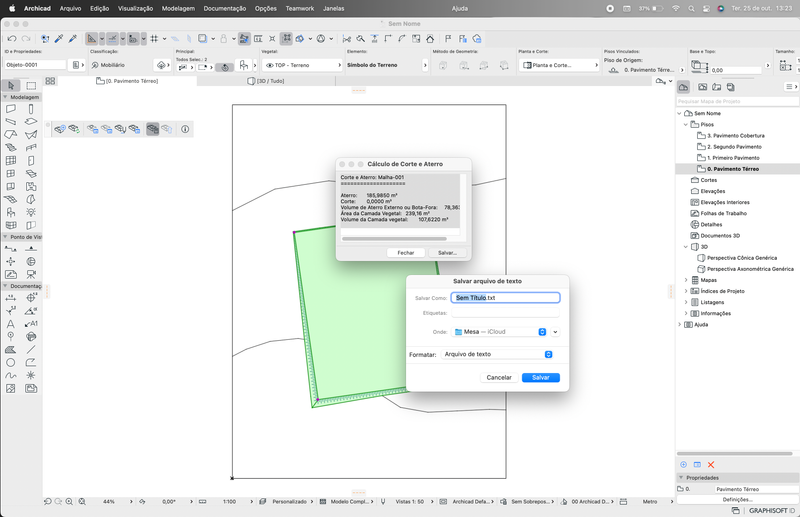Select the Hatch fill tool
The height and width of the screenshot is (517, 800).
(x=11, y=350)
